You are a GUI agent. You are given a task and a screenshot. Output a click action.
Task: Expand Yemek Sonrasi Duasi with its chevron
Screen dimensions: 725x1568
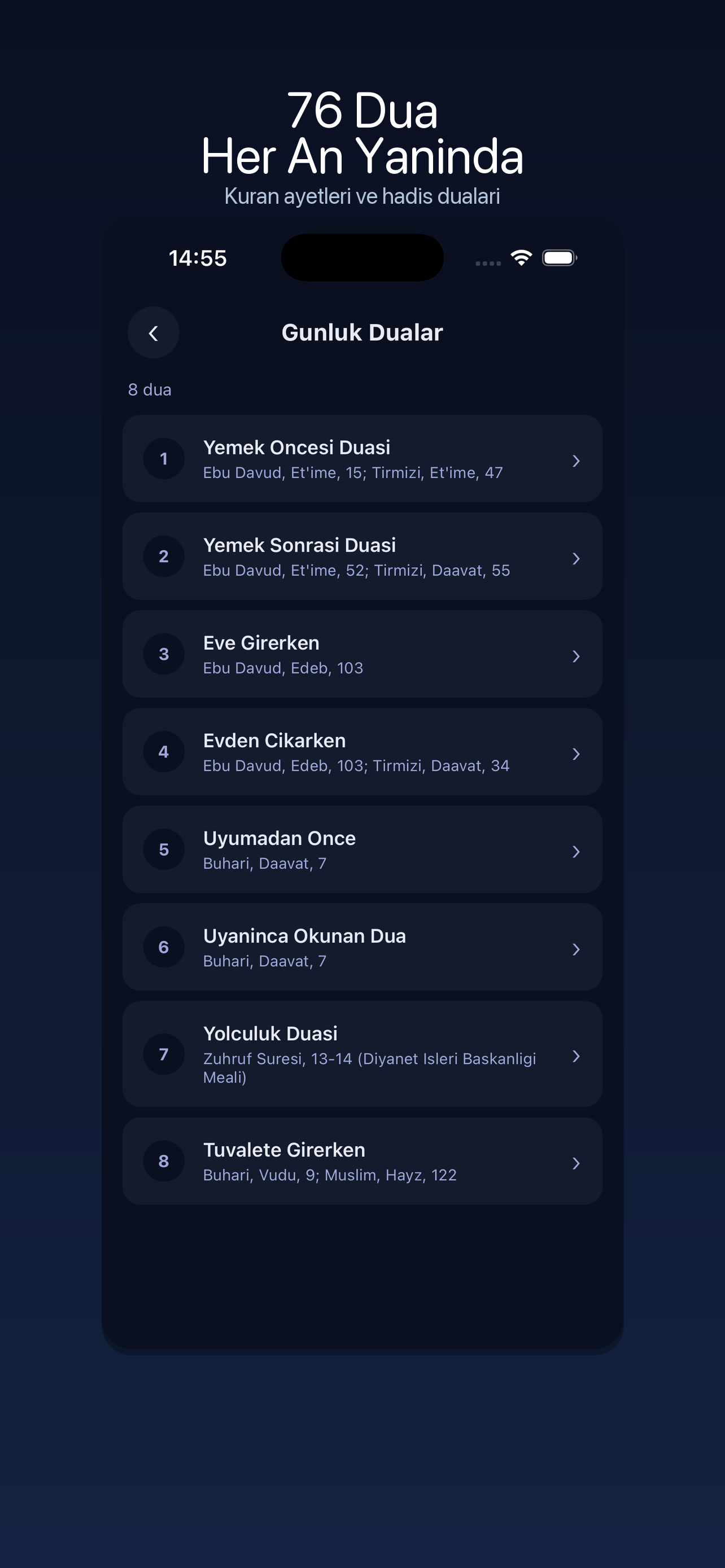tap(576, 558)
